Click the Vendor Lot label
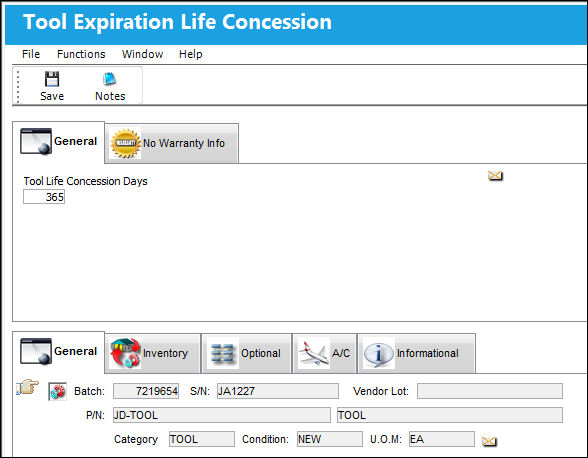Image resolution: width=588 pixels, height=458 pixels. [381, 391]
